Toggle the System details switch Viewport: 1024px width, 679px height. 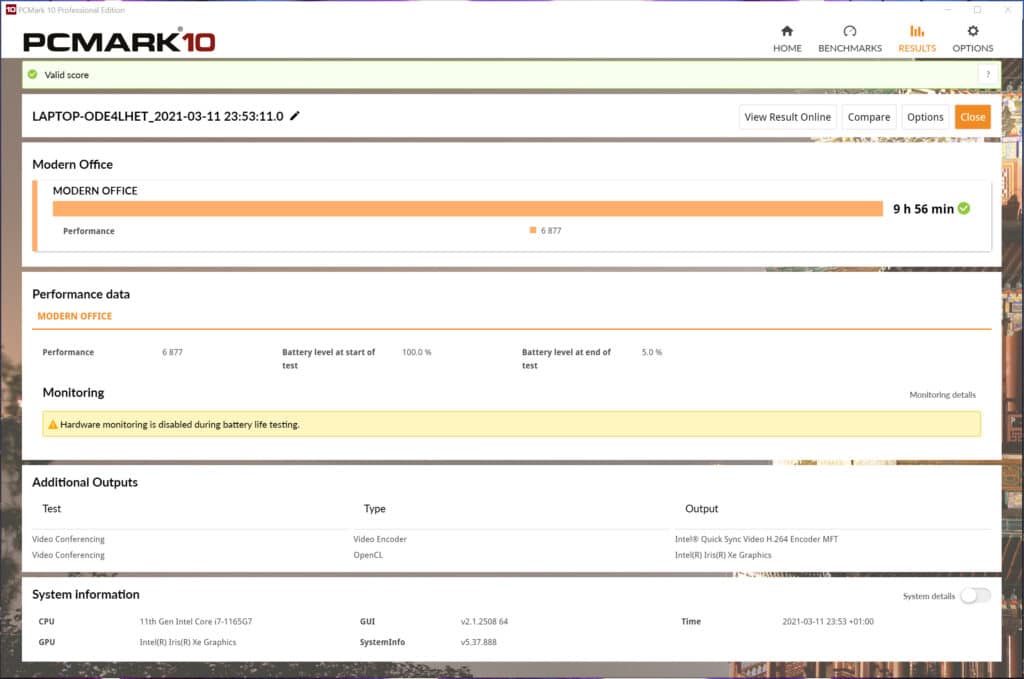click(x=976, y=595)
